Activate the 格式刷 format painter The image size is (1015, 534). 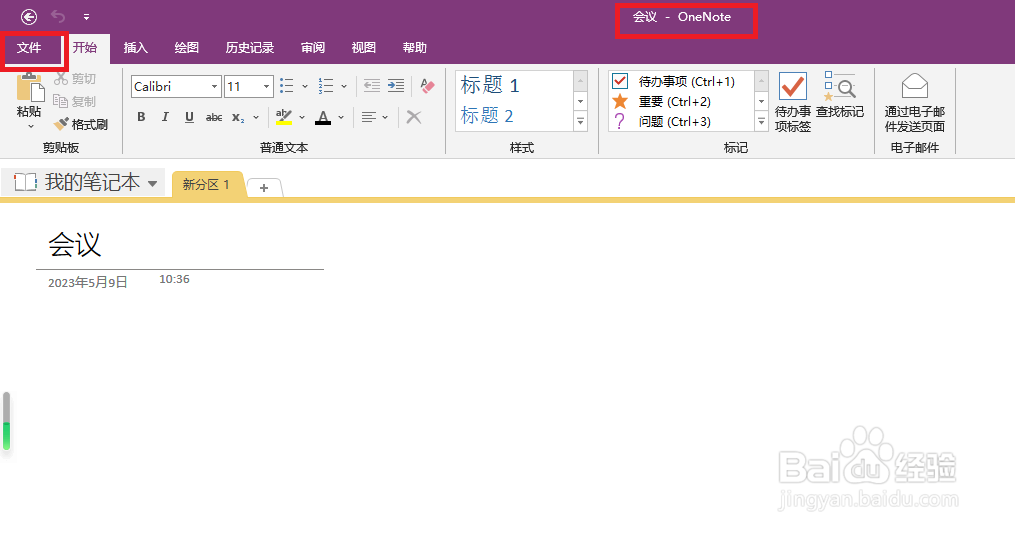(x=81, y=124)
